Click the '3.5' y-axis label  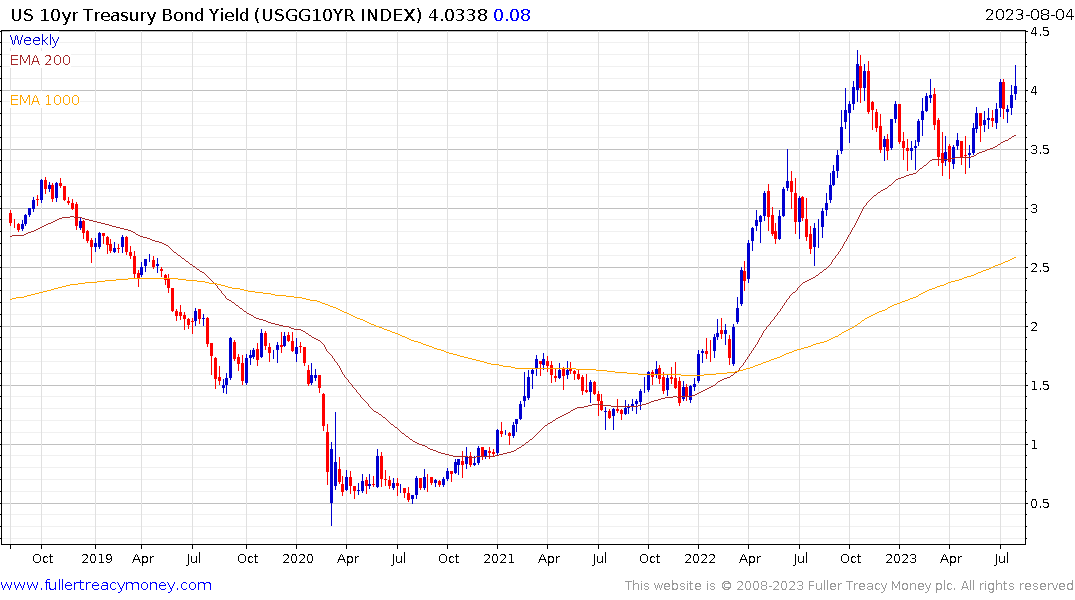(1039, 149)
